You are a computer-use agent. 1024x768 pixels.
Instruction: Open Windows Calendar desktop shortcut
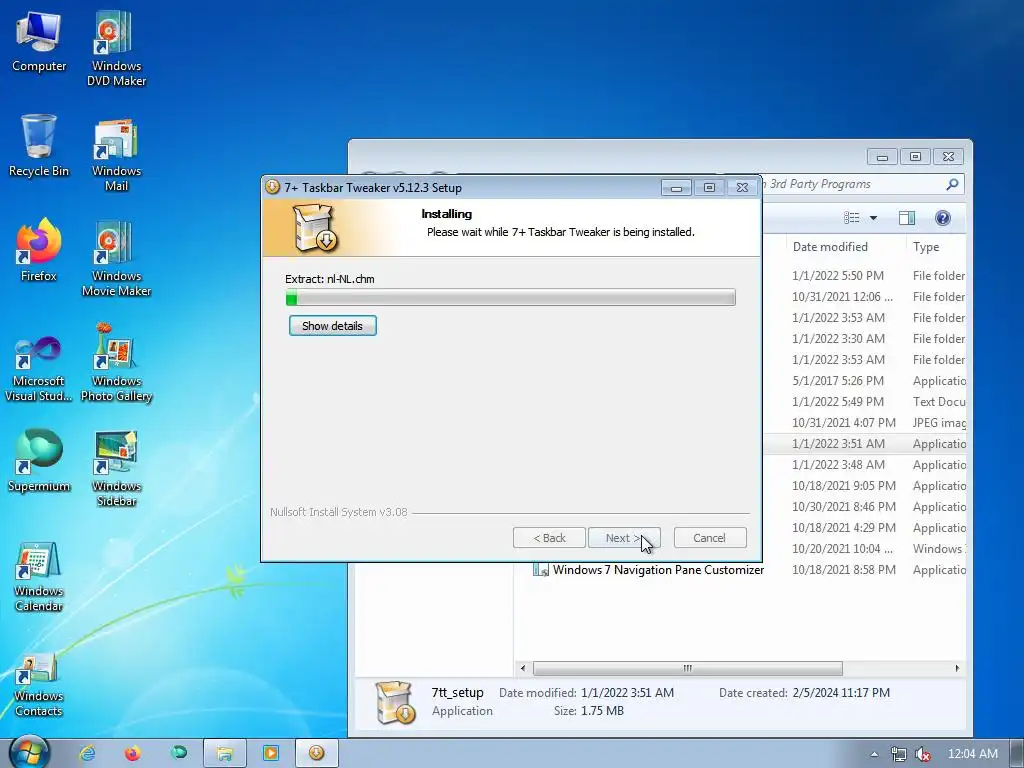click(x=39, y=577)
